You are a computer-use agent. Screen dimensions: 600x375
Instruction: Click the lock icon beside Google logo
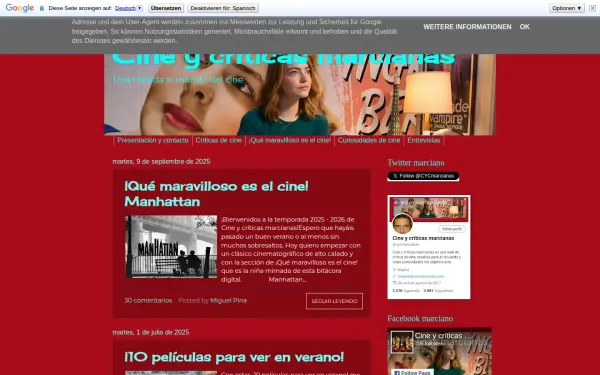pyautogui.click(x=42, y=8)
